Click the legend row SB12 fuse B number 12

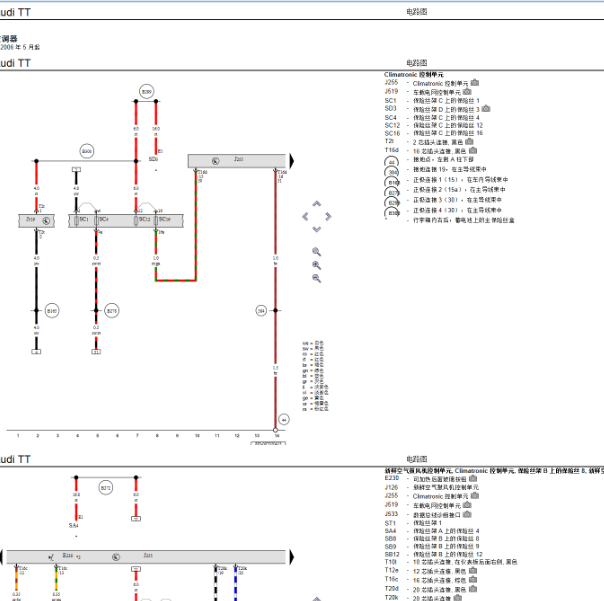click(433, 554)
